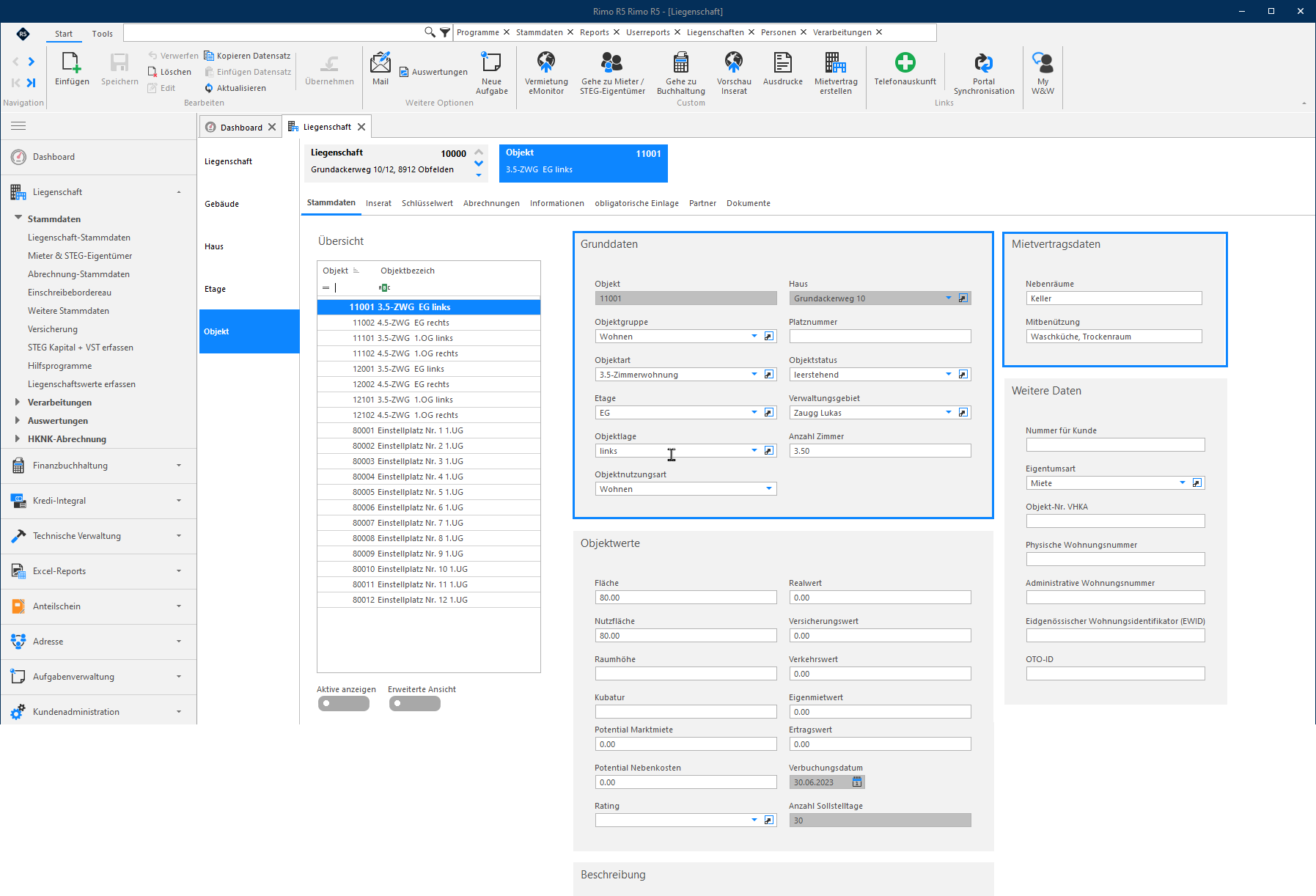This screenshot has height=896, width=1316.
Task: Switch to Abrechnungen tab
Action: (x=491, y=203)
